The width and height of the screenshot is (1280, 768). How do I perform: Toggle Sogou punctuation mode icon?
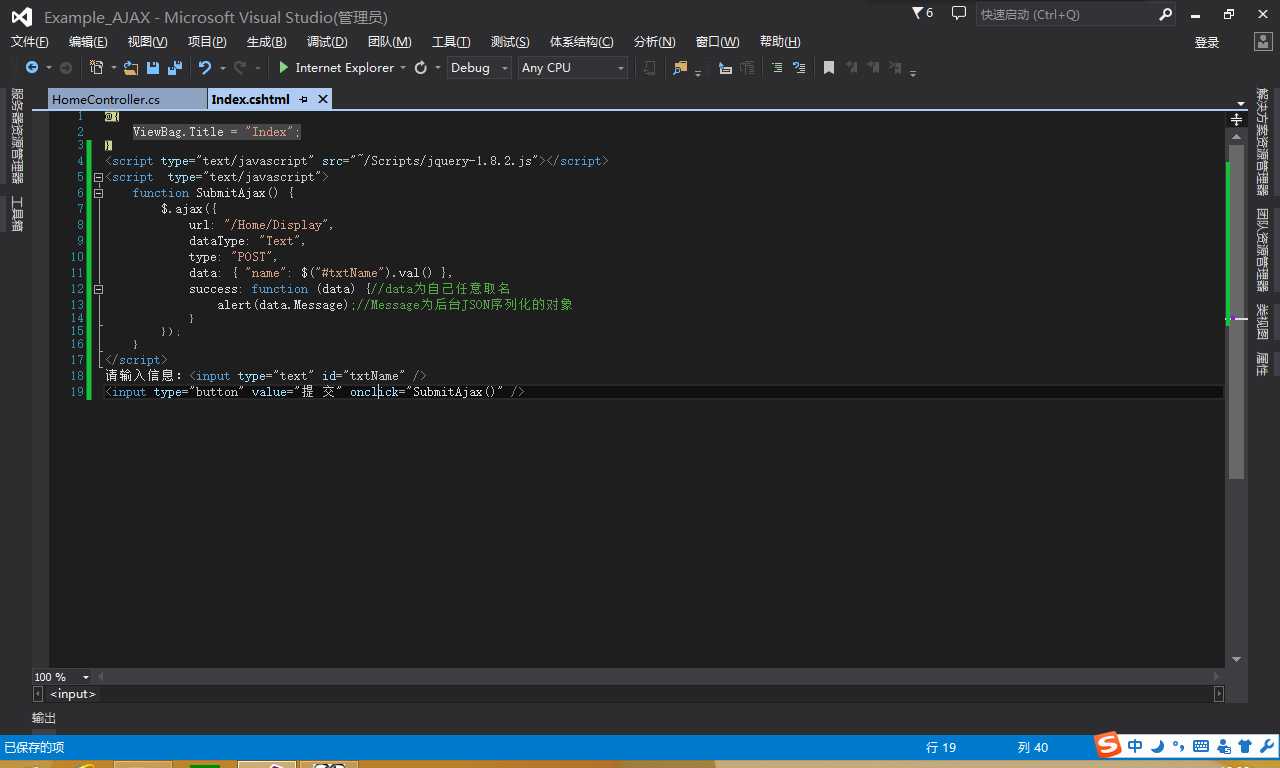click(1178, 746)
